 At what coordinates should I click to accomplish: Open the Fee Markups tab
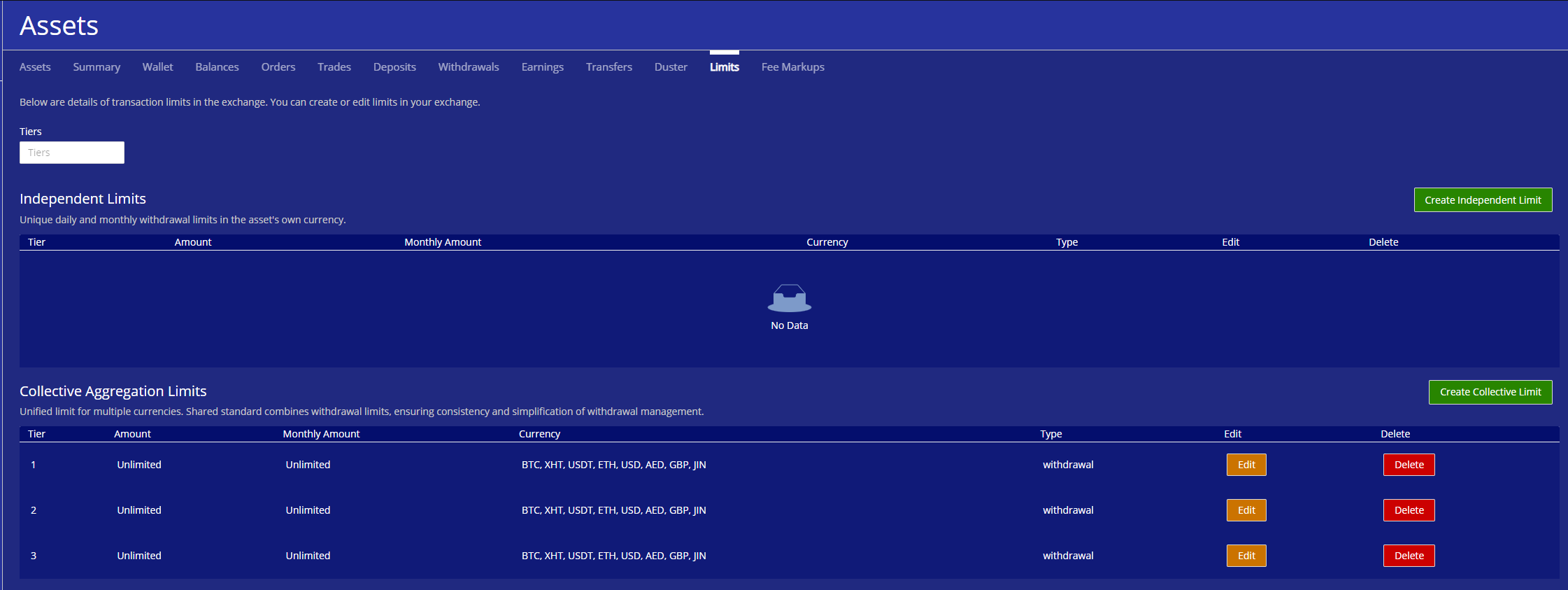pos(792,67)
